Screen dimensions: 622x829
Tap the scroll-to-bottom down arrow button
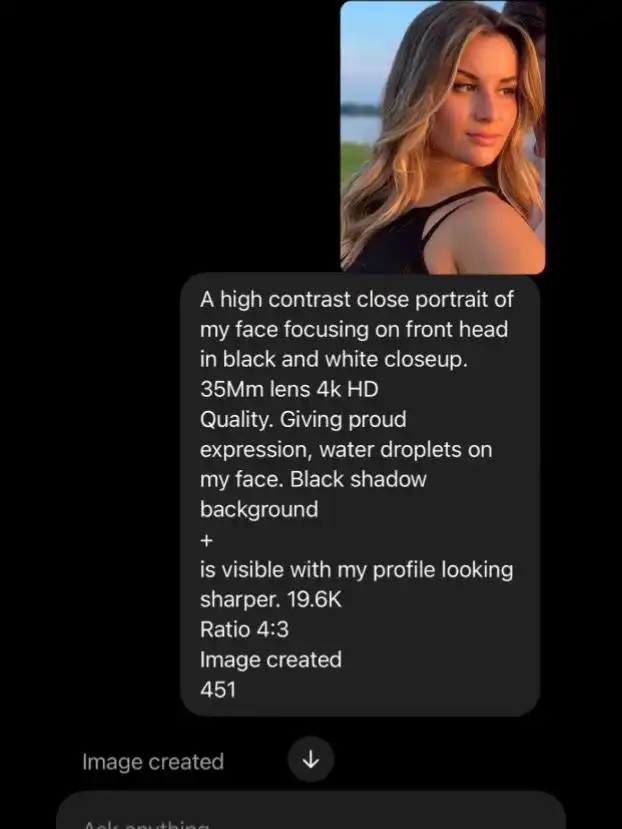[x=310, y=759]
